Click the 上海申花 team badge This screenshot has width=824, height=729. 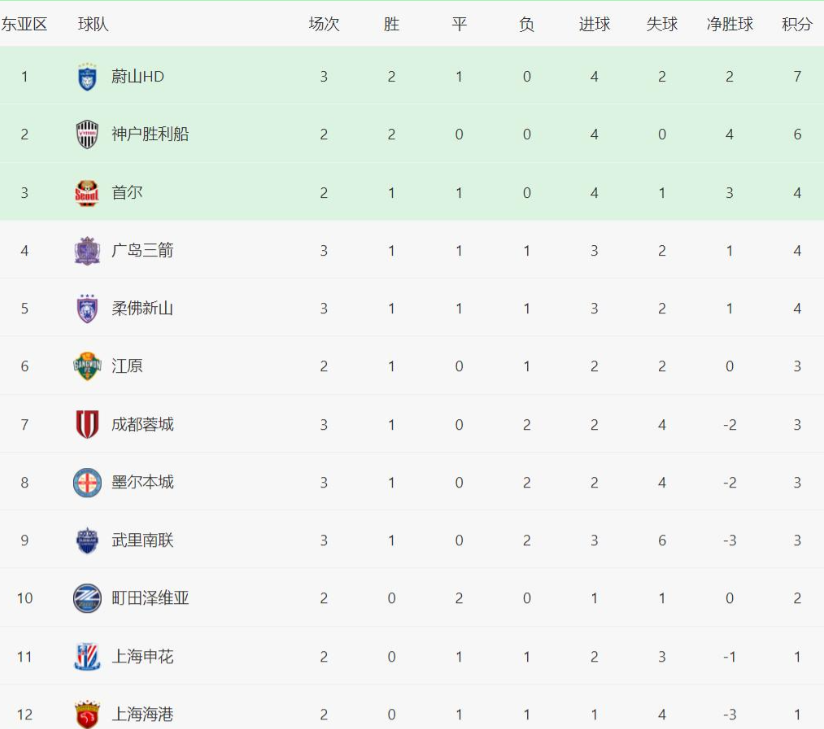88,657
